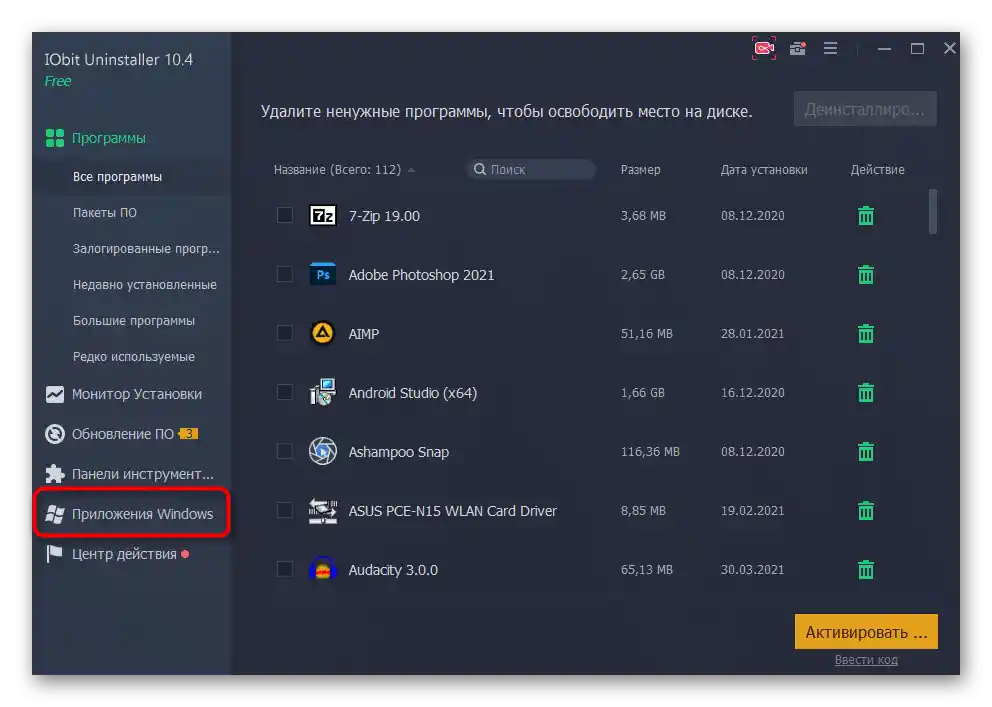
Task: Click the trash icon for Audacity 3.0.0
Action: [x=865, y=570]
